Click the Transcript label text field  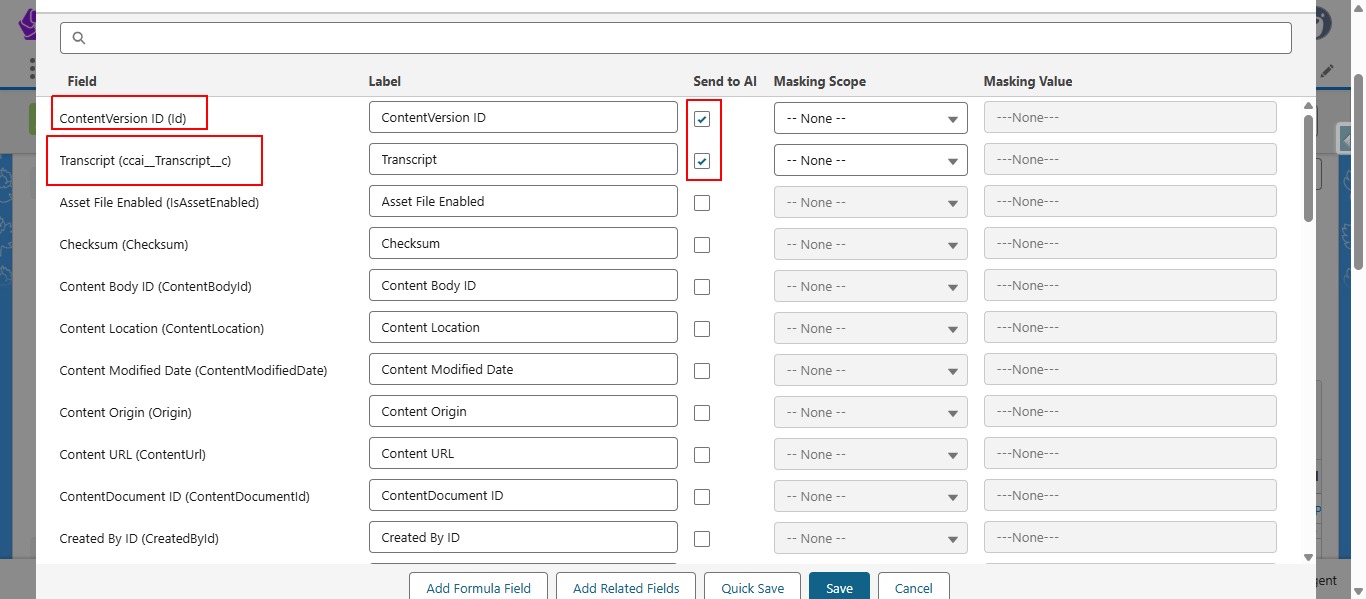pyautogui.click(x=523, y=160)
